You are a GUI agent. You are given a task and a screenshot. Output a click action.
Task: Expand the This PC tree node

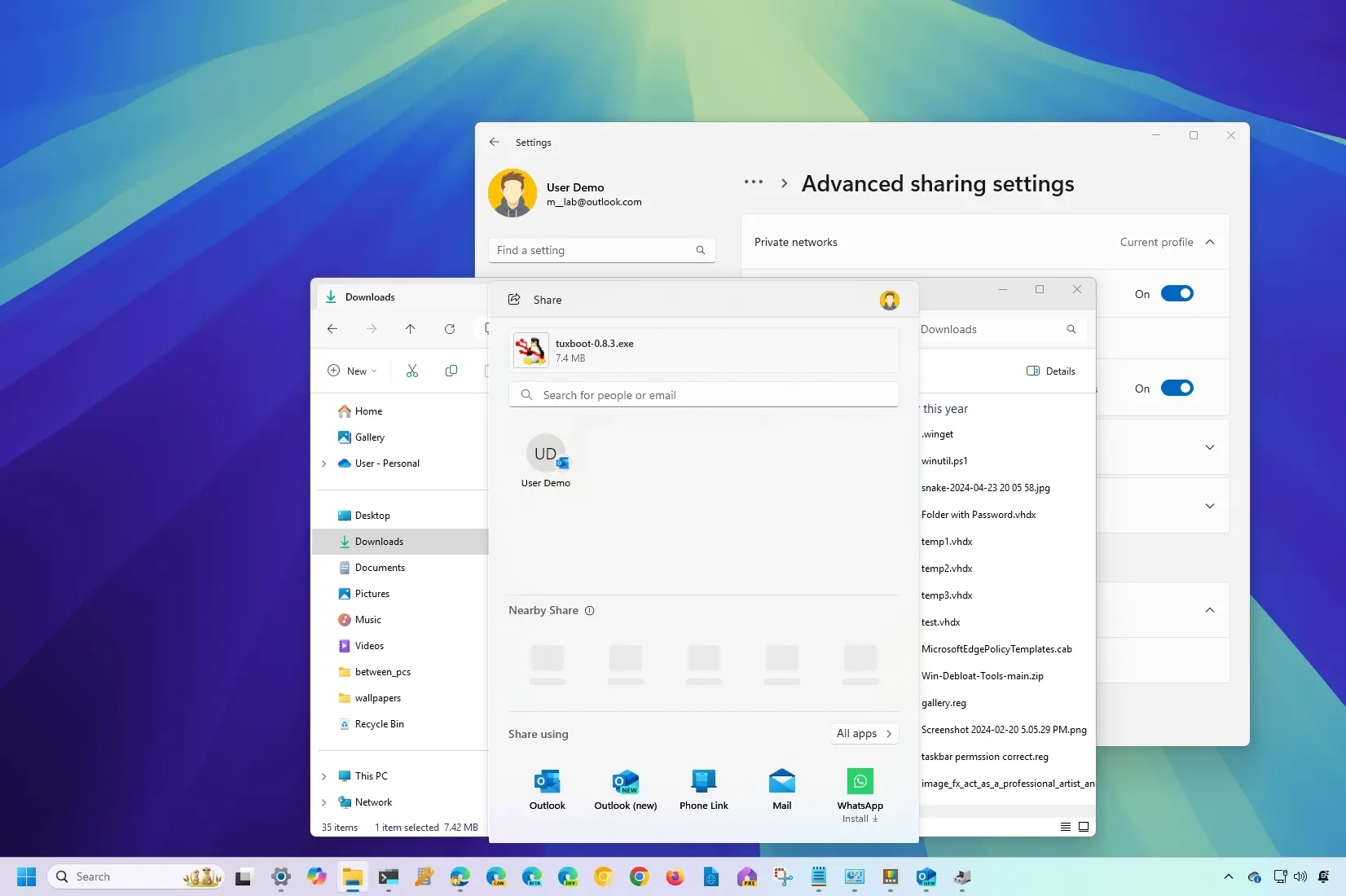(x=324, y=776)
